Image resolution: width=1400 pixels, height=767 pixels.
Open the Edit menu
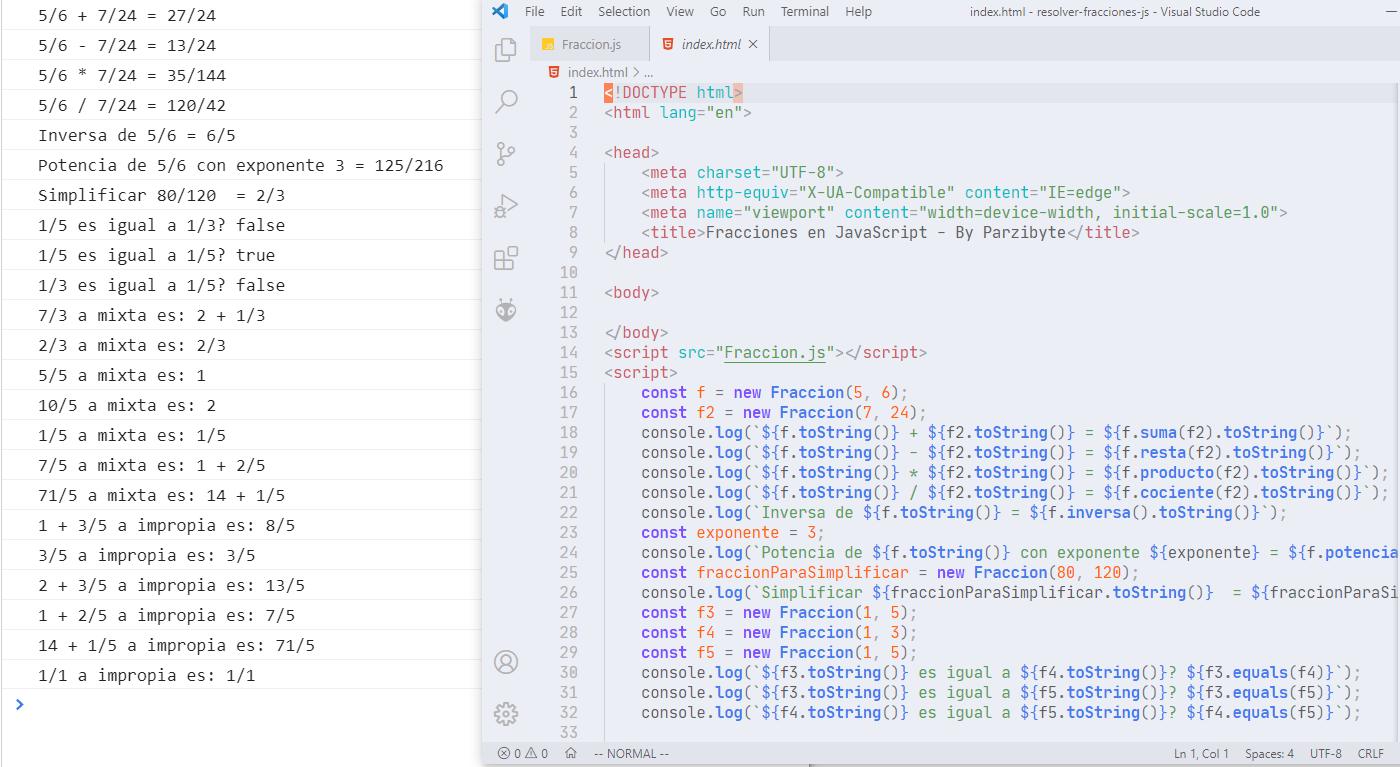point(571,12)
